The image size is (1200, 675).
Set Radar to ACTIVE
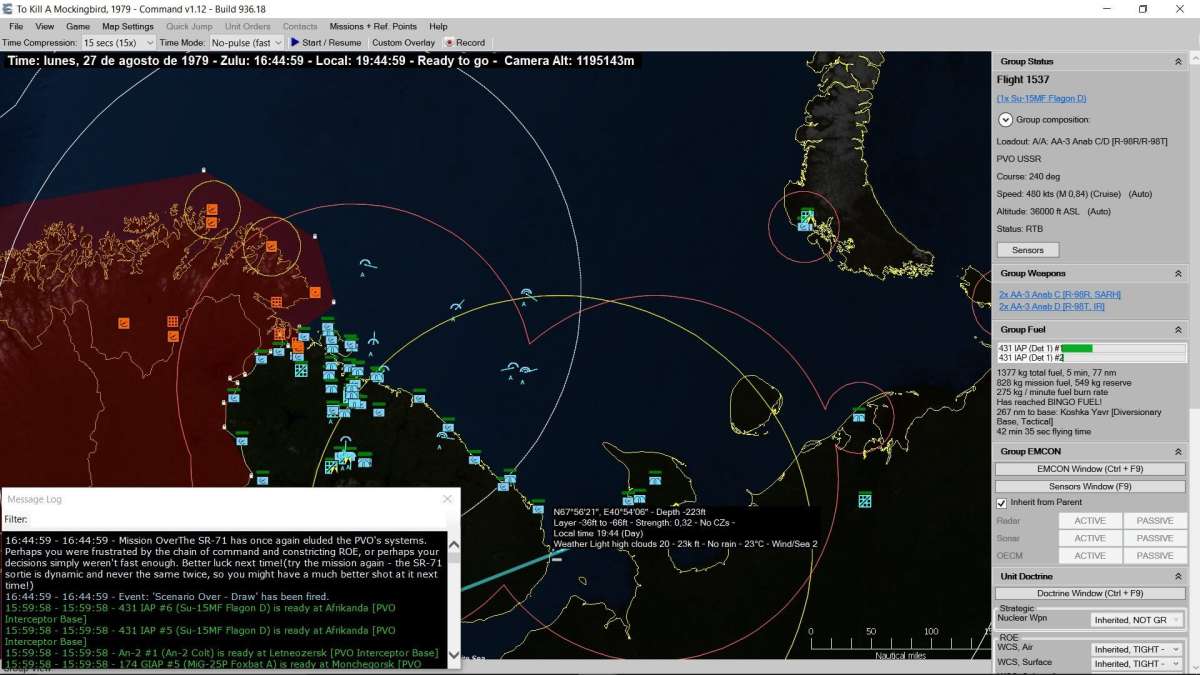tap(1090, 521)
